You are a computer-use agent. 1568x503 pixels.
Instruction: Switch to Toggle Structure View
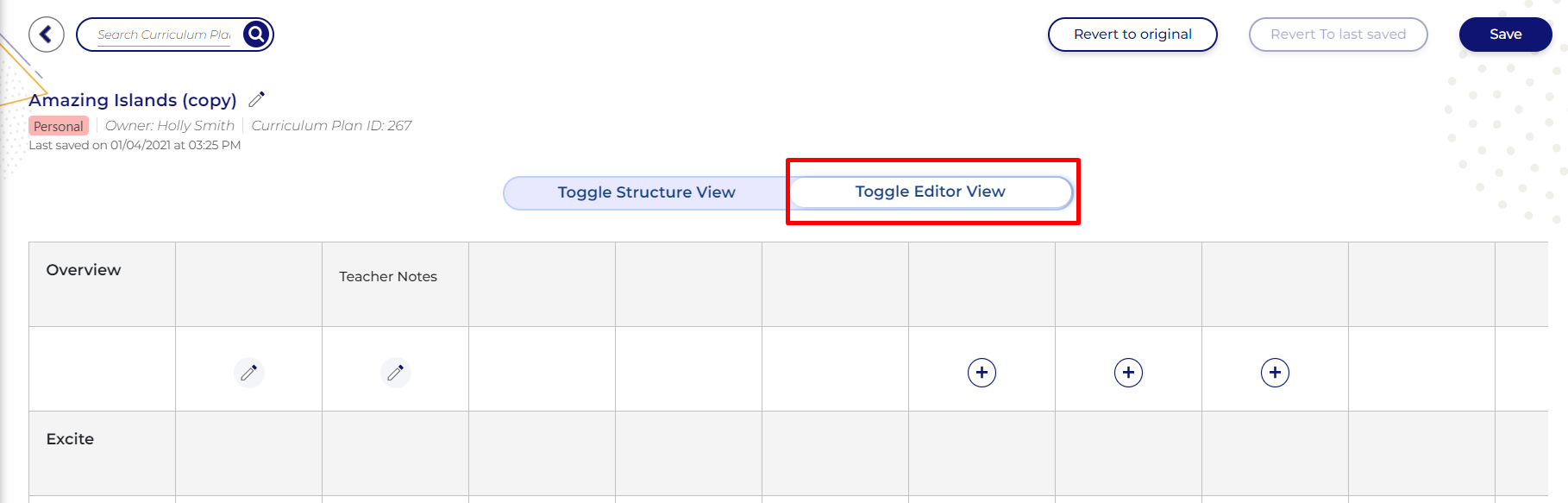(x=646, y=192)
